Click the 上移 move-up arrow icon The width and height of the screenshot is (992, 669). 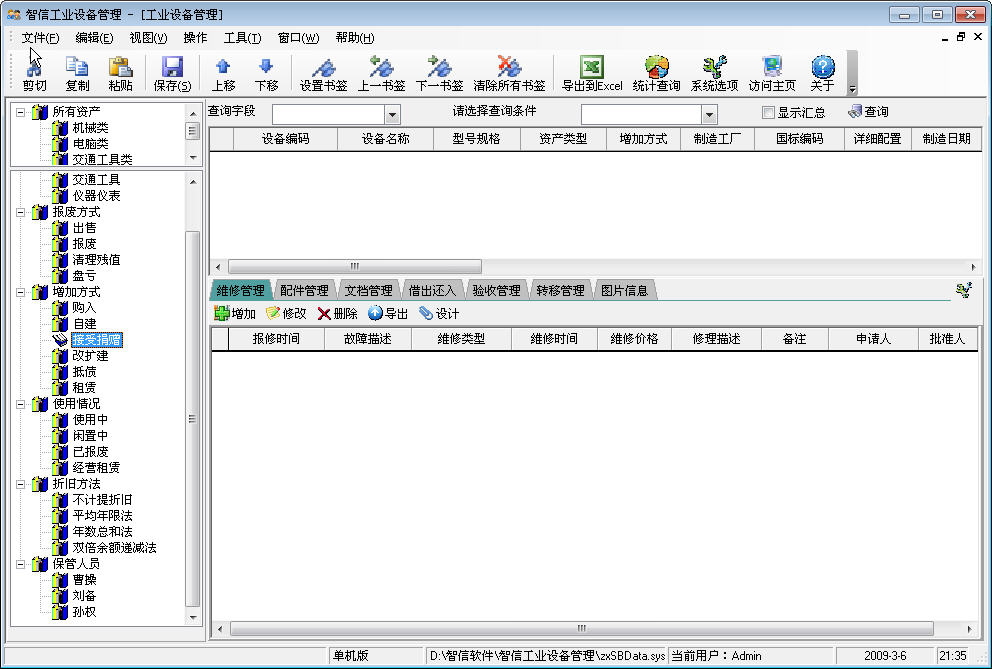pyautogui.click(x=223, y=73)
